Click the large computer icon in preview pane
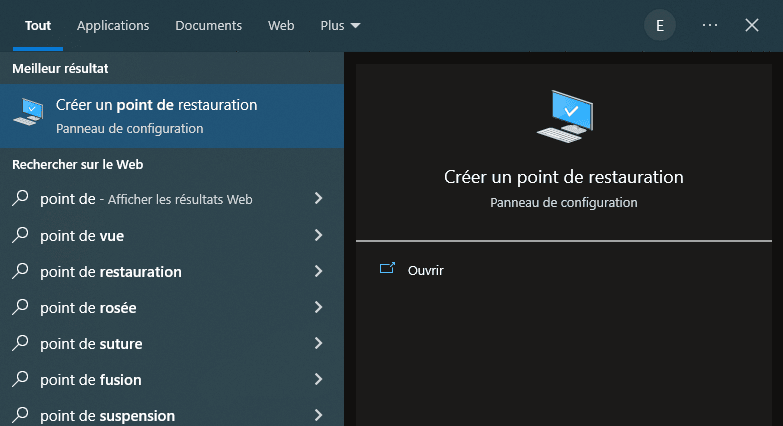 [x=565, y=116]
